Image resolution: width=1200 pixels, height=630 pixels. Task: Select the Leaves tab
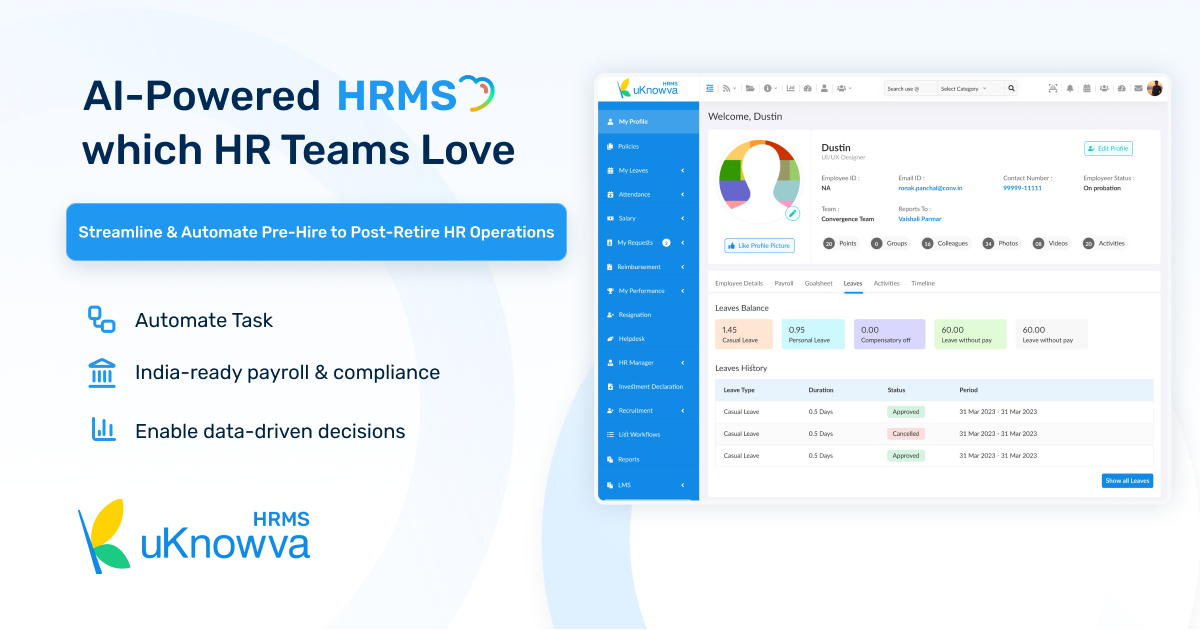click(853, 283)
